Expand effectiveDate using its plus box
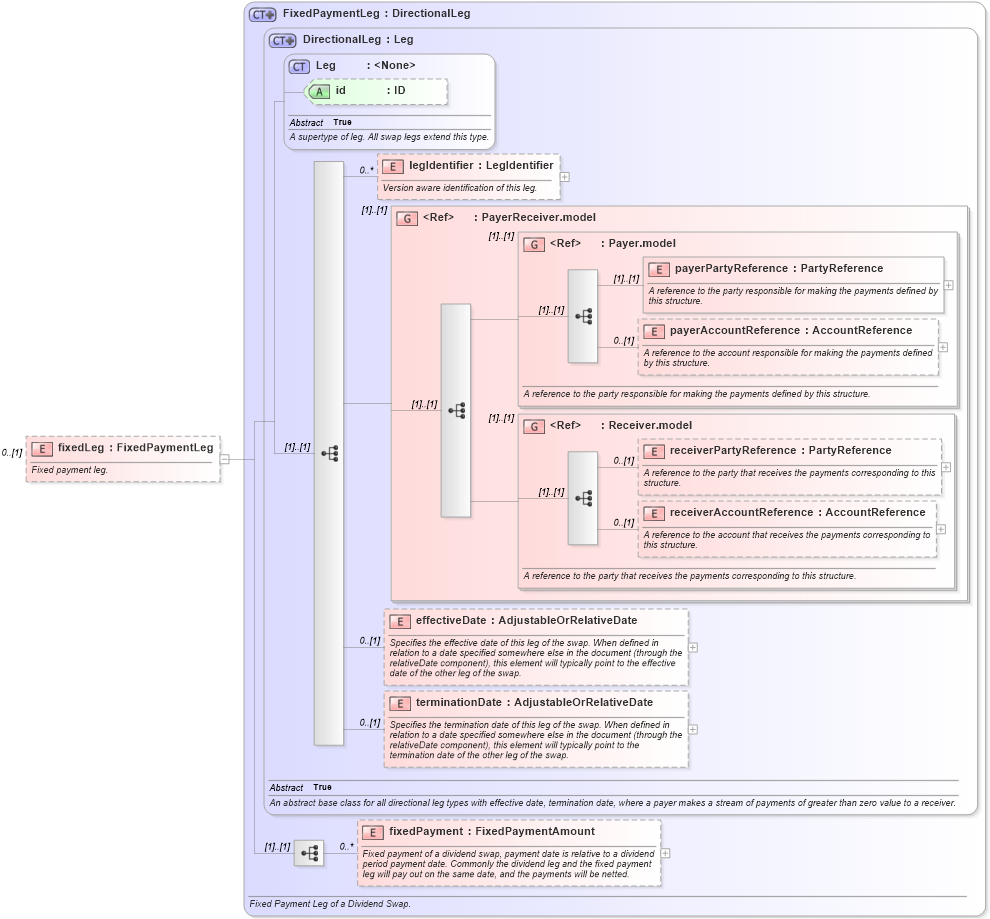 point(693,648)
